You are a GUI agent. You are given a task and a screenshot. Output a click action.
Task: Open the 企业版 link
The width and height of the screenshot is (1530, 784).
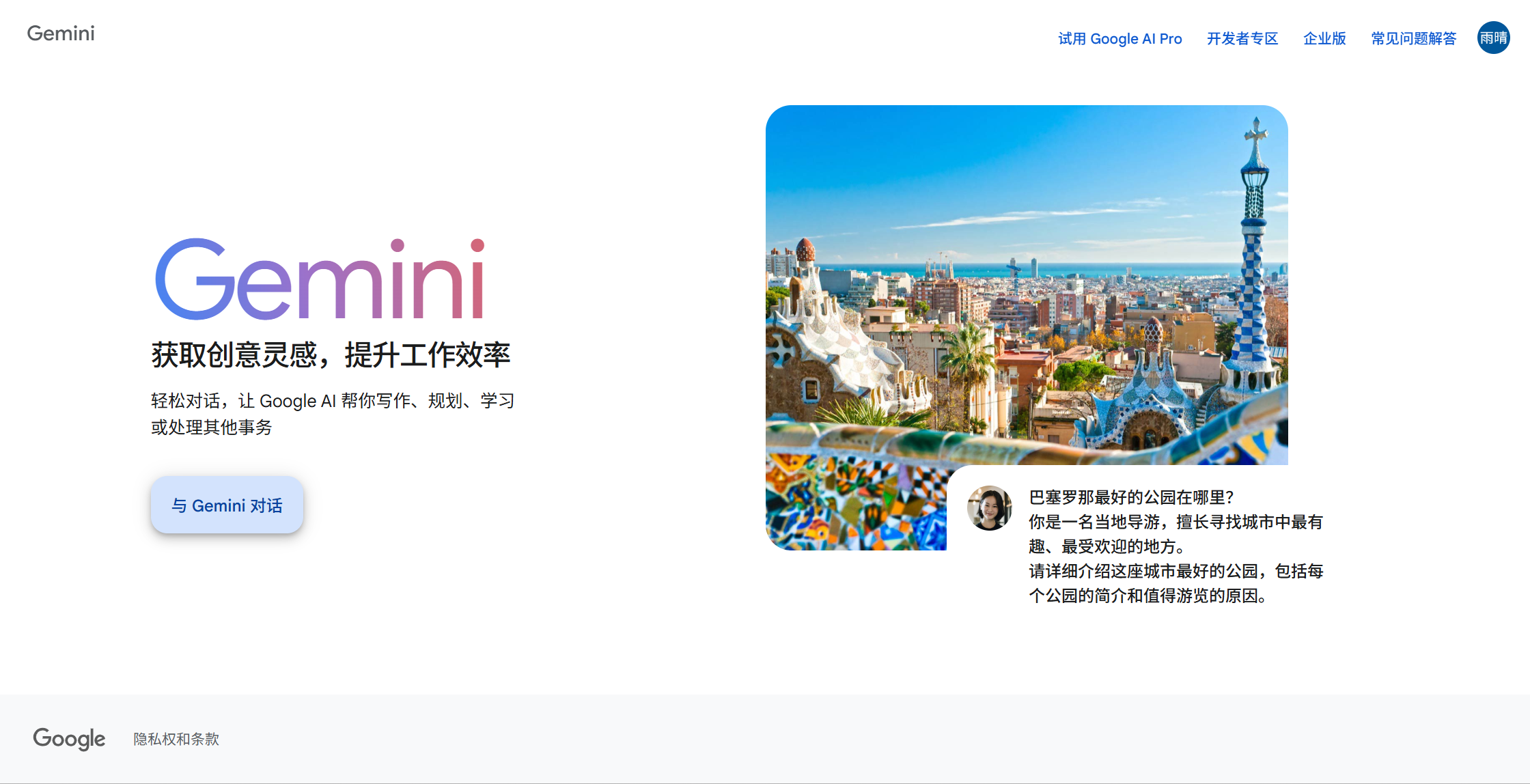click(1324, 39)
